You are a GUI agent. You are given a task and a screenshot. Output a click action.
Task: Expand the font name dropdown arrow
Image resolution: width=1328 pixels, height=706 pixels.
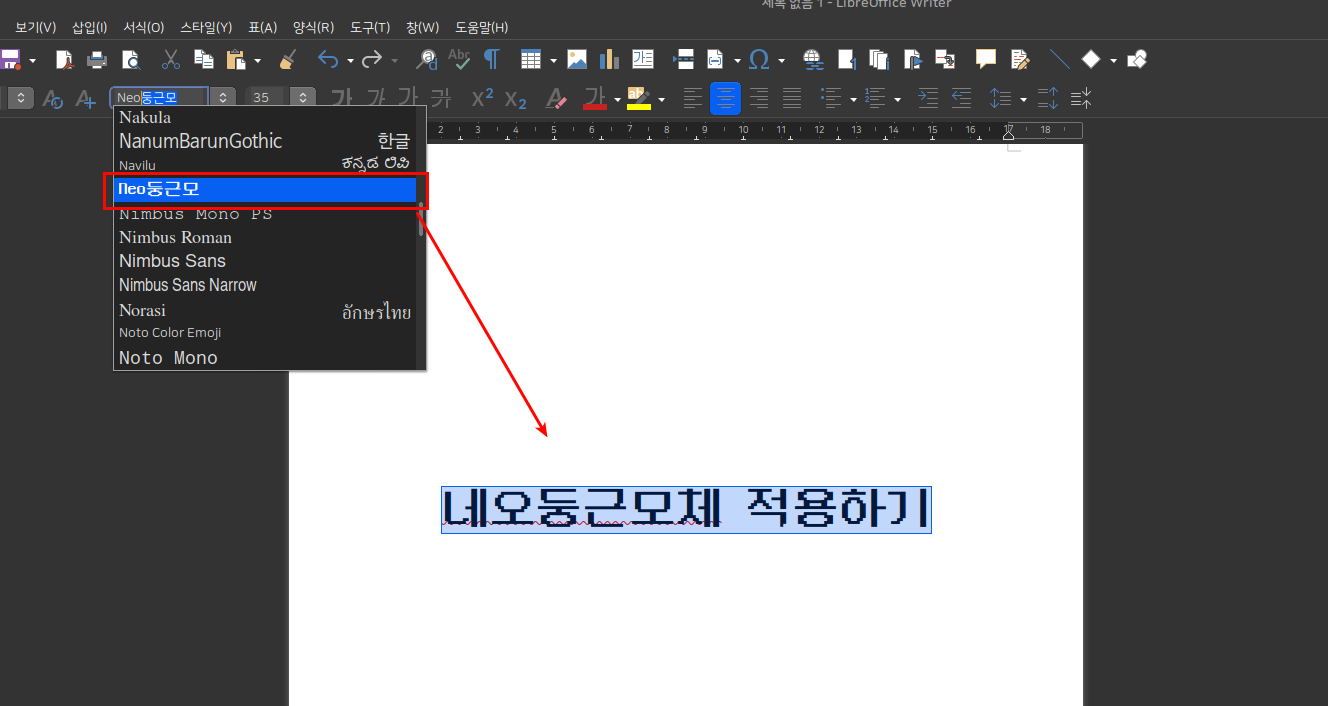[x=223, y=98]
